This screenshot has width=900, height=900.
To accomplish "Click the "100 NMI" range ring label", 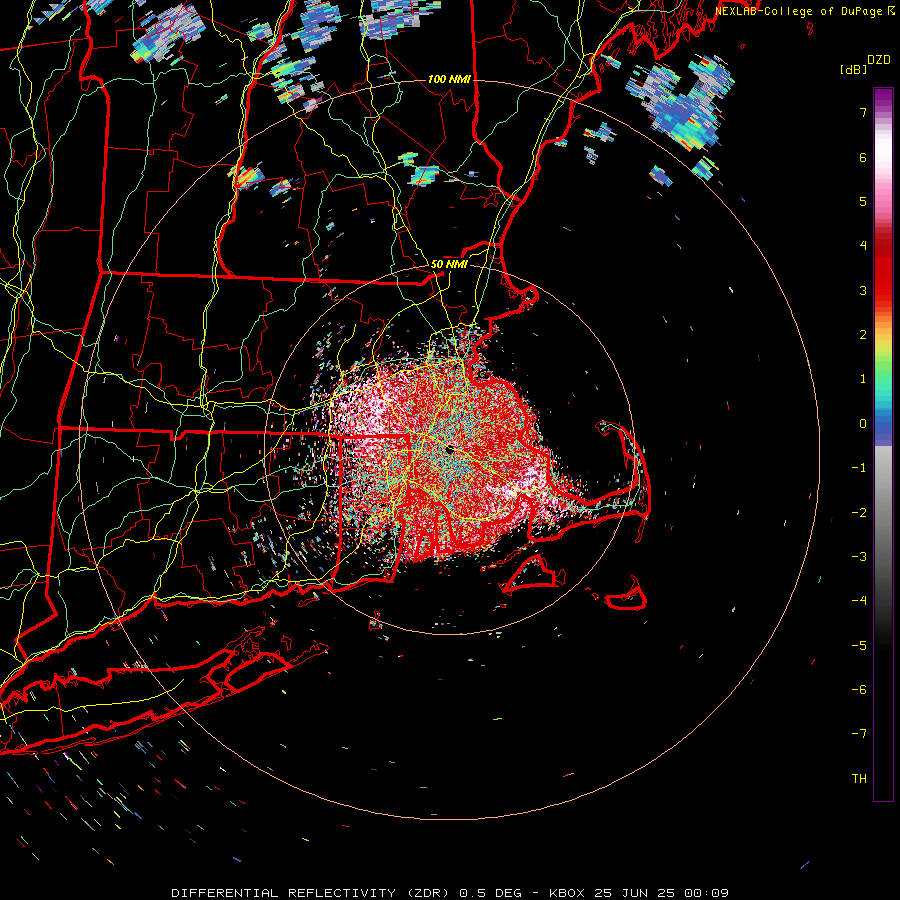I will [x=449, y=79].
